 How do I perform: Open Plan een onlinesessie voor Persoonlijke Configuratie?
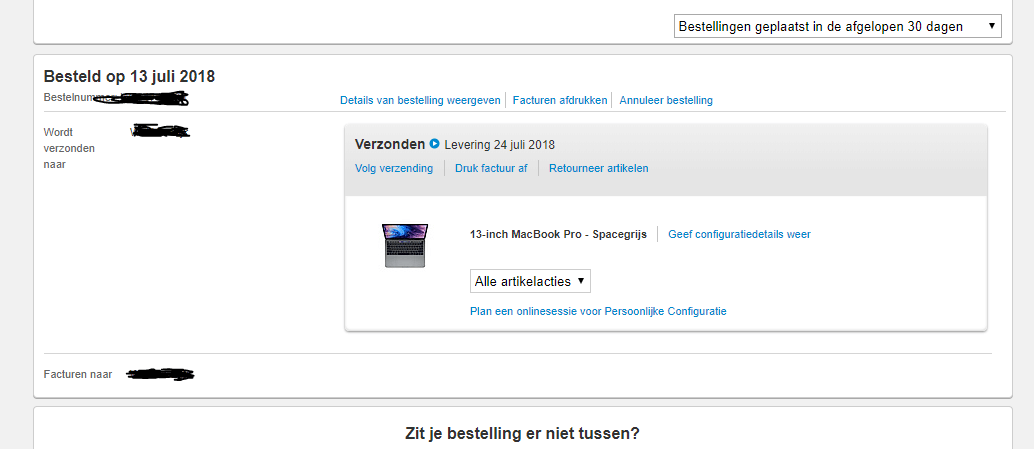pyautogui.click(x=598, y=311)
